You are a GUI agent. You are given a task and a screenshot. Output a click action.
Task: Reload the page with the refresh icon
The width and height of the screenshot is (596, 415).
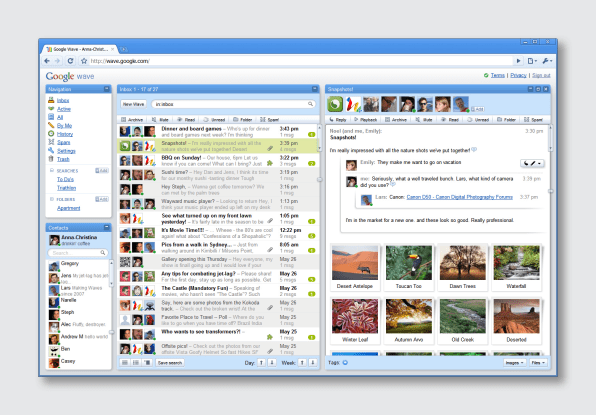point(70,61)
